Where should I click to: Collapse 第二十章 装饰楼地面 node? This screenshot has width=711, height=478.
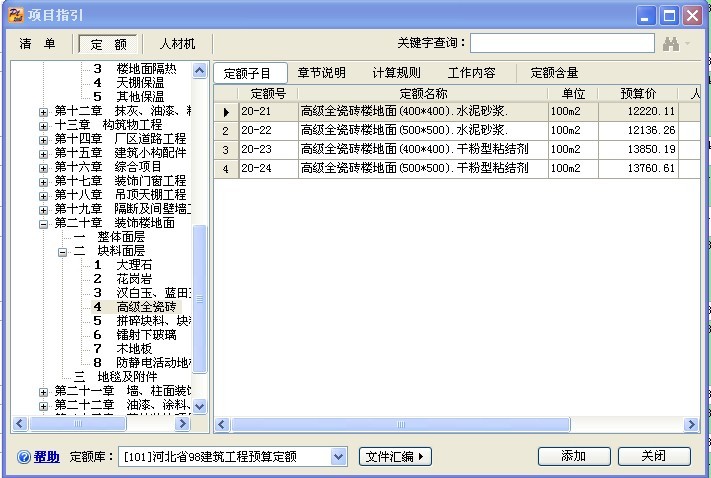[43, 224]
